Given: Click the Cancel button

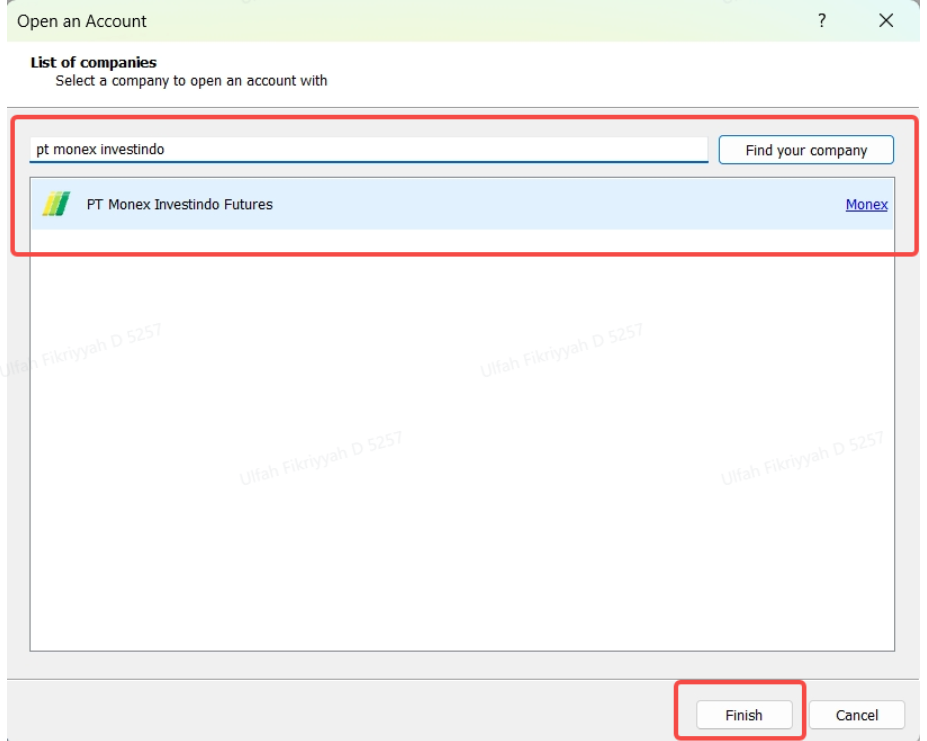Looking at the screenshot, I should [x=857, y=715].
